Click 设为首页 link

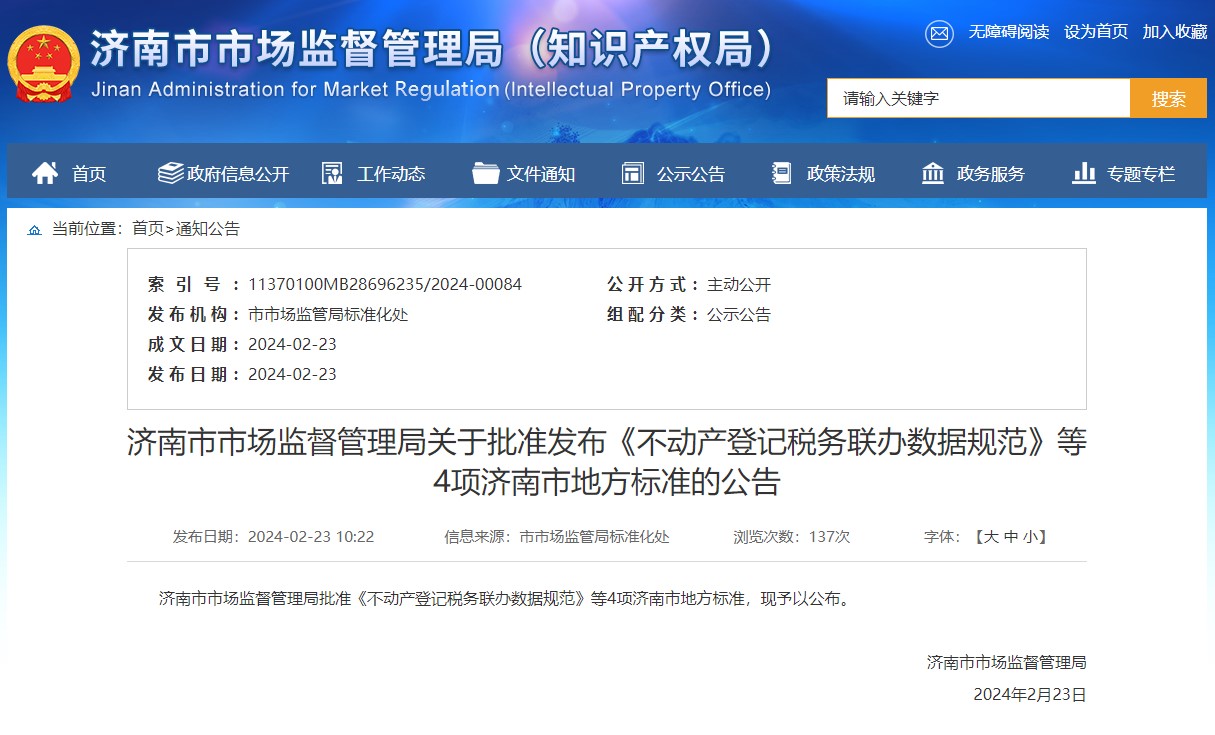pos(1096,32)
